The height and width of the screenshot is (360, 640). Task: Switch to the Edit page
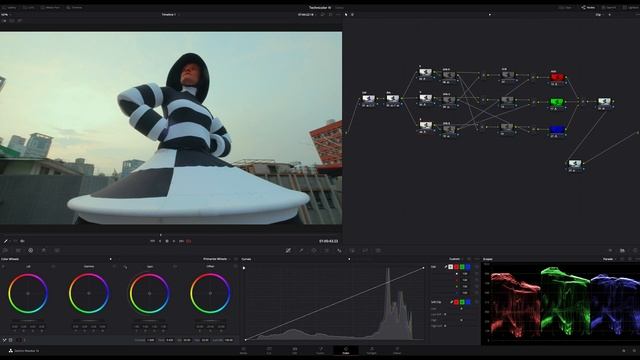294,351
